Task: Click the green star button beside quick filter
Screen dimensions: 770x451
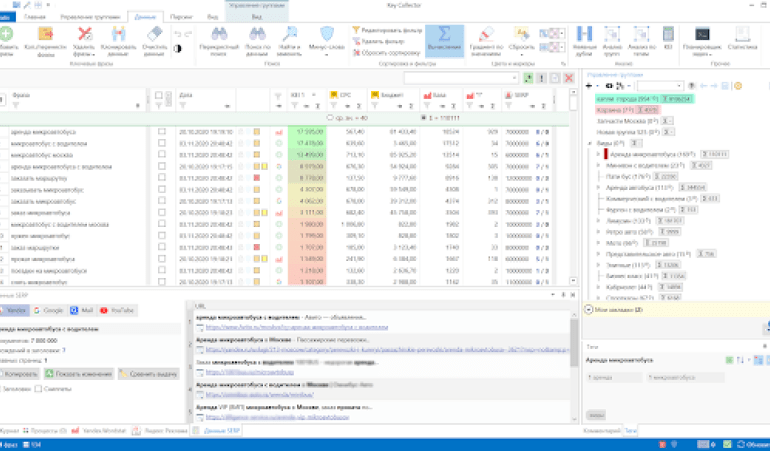Action: (528, 78)
